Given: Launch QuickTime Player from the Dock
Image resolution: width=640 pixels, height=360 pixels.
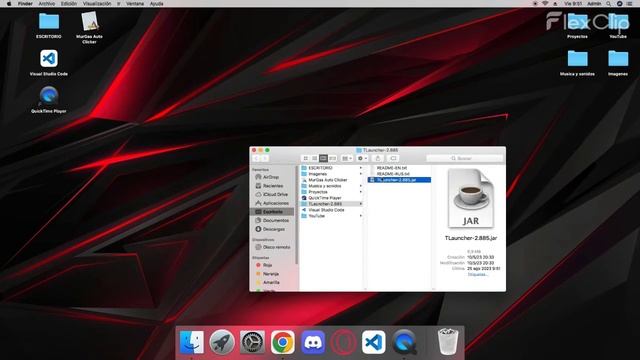Looking at the screenshot, I should [x=404, y=342].
